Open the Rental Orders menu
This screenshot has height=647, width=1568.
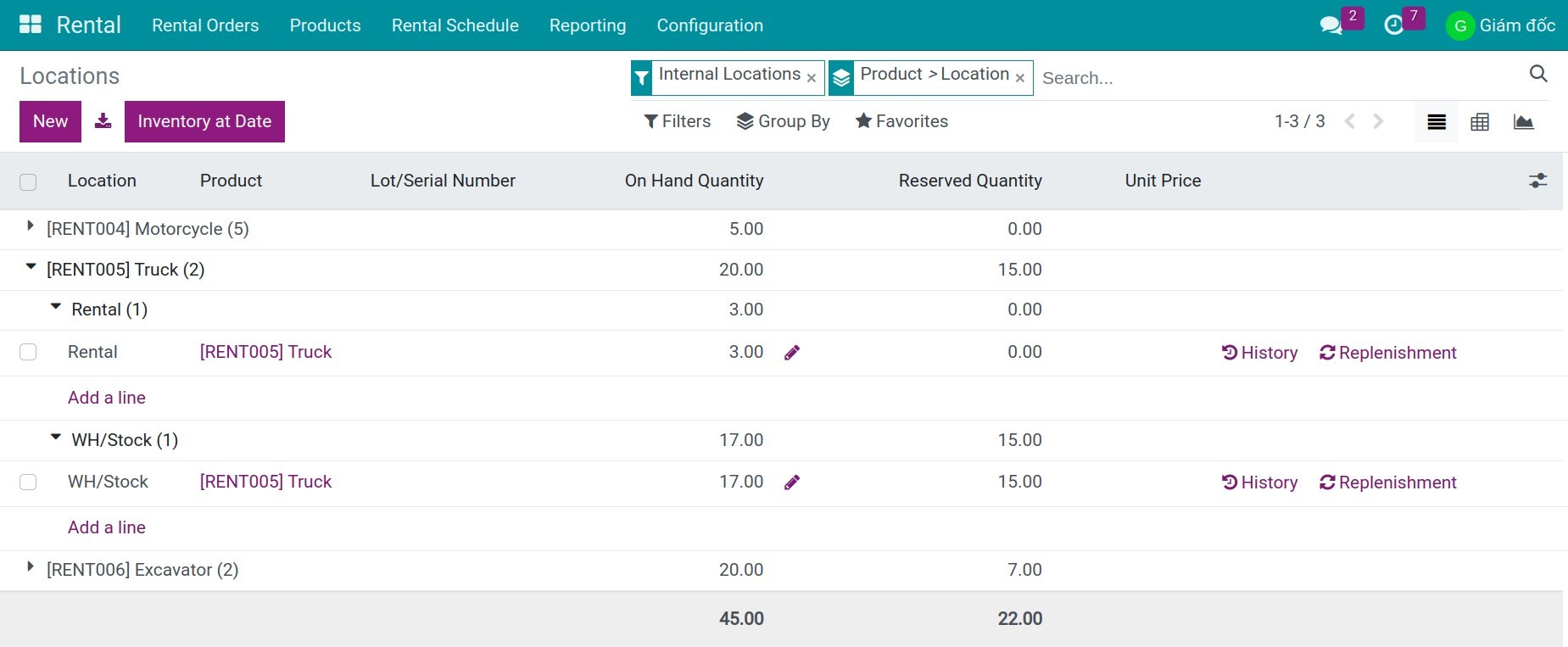205,25
